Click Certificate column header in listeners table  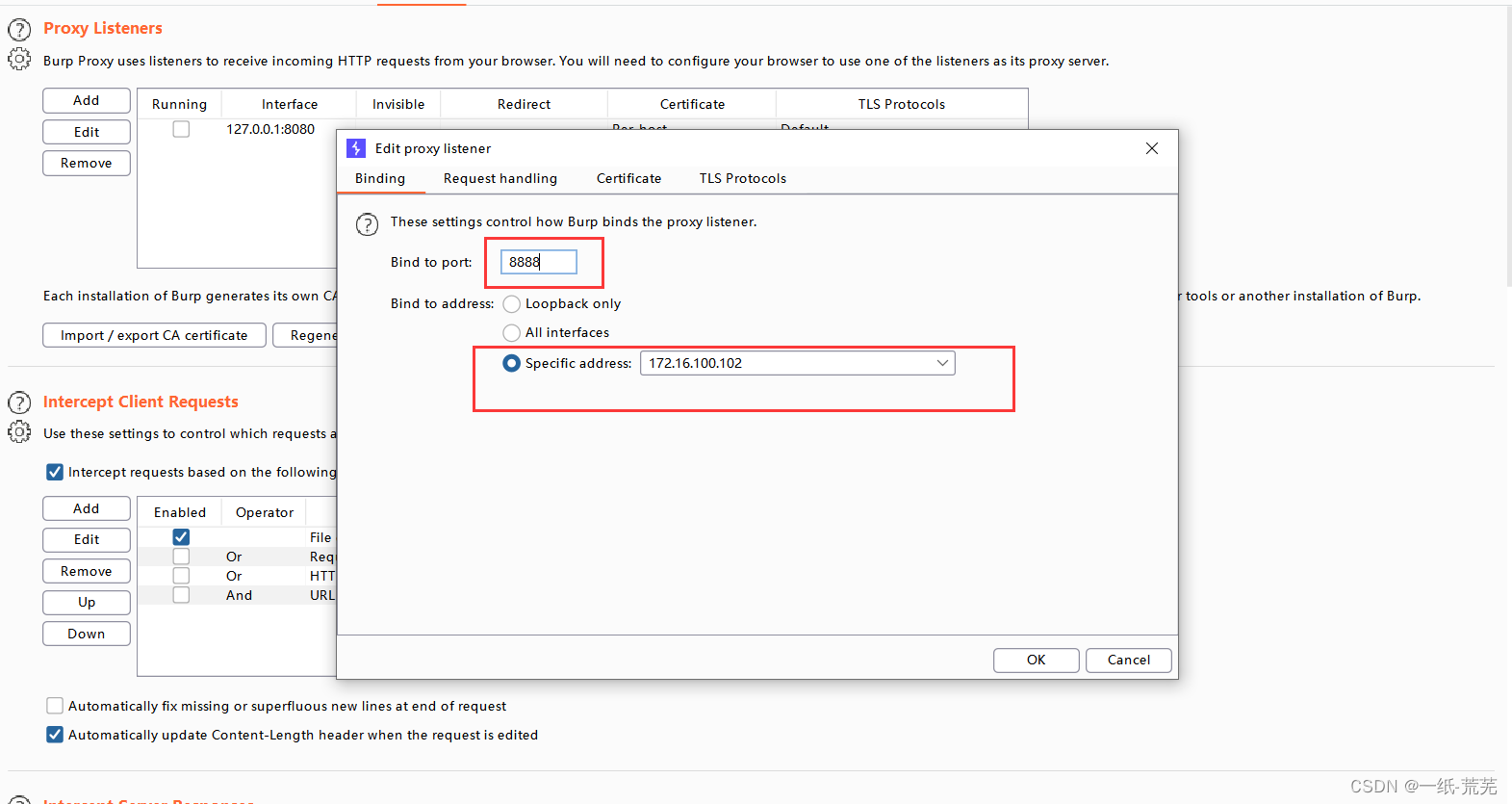692,104
